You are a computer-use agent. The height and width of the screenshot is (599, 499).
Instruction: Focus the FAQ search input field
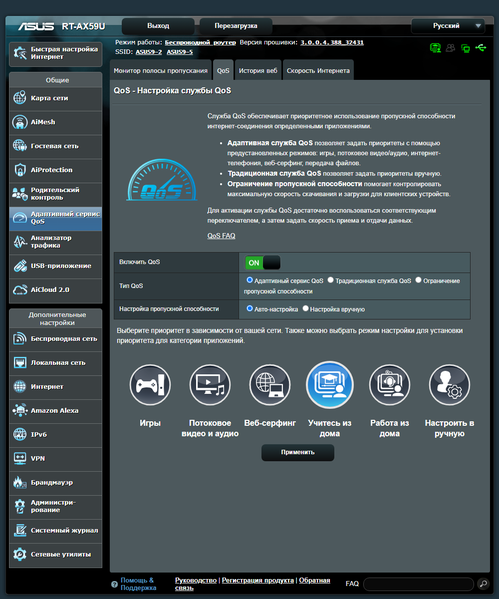click(x=418, y=584)
